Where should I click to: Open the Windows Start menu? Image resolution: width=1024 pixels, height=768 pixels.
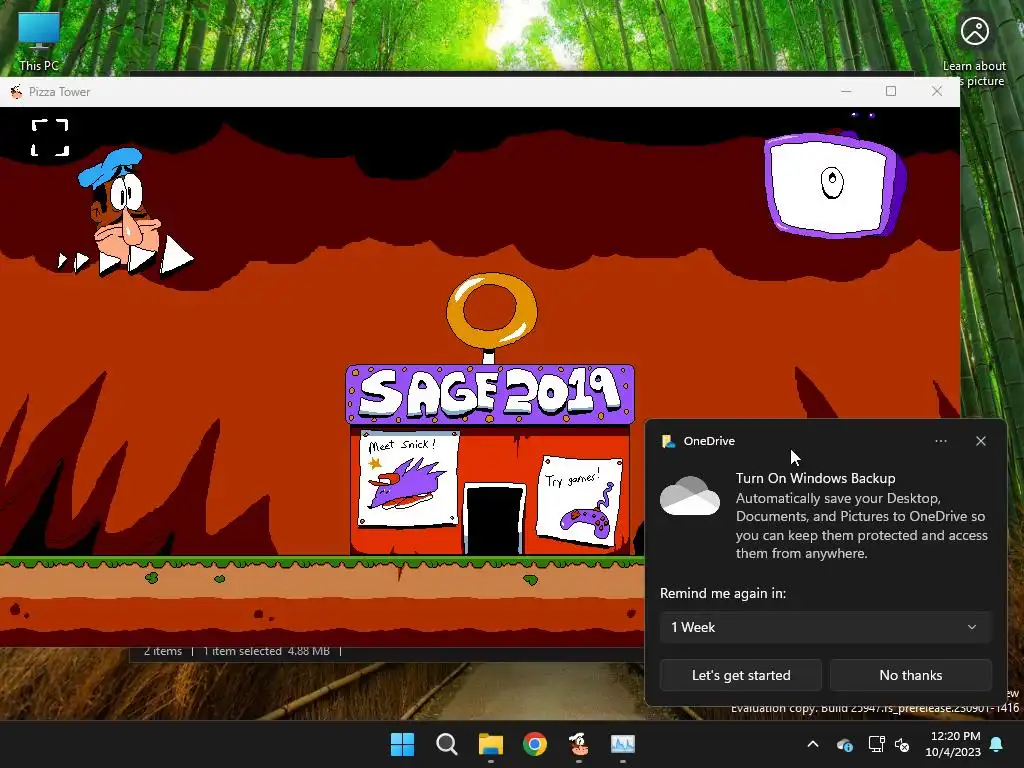(402, 744)
